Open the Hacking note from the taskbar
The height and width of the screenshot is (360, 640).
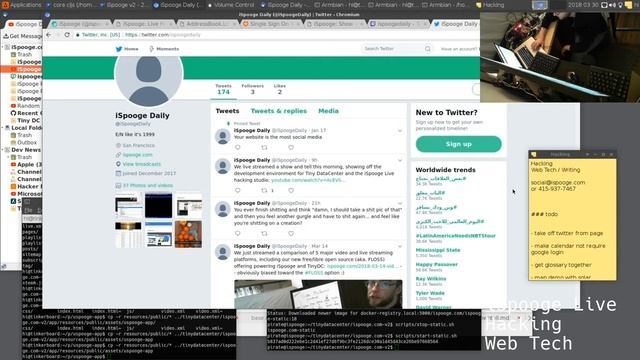pos(490,5)
